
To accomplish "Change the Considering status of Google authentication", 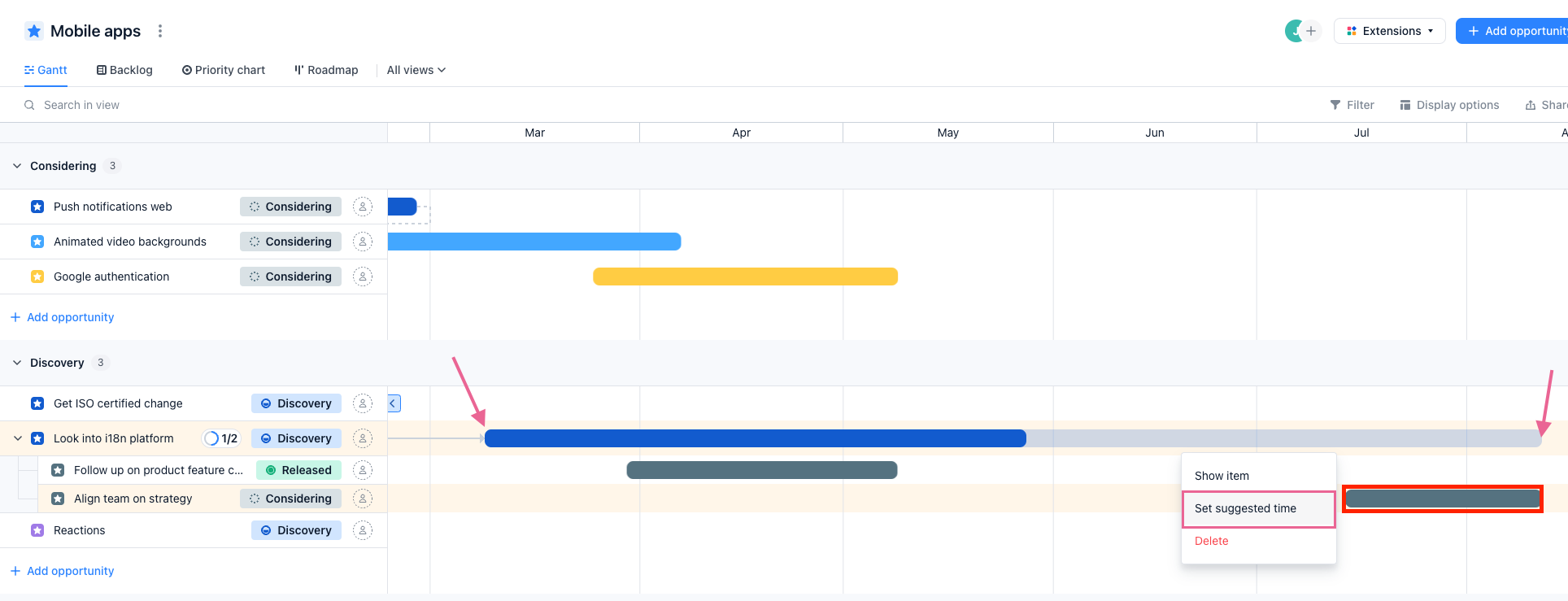I will tap(290, 277).
